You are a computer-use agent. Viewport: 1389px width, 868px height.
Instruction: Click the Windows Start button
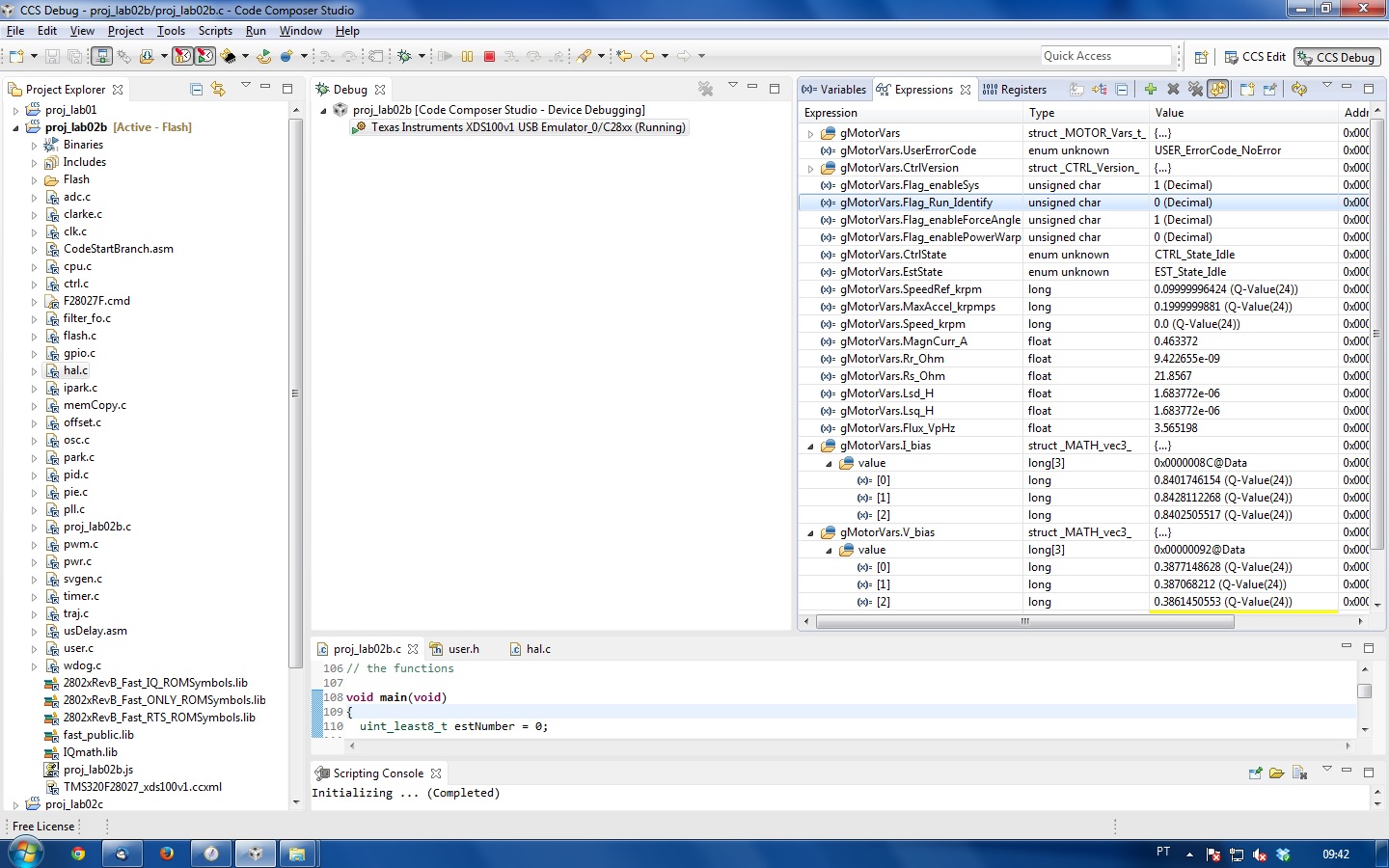(x=25, y=854)
